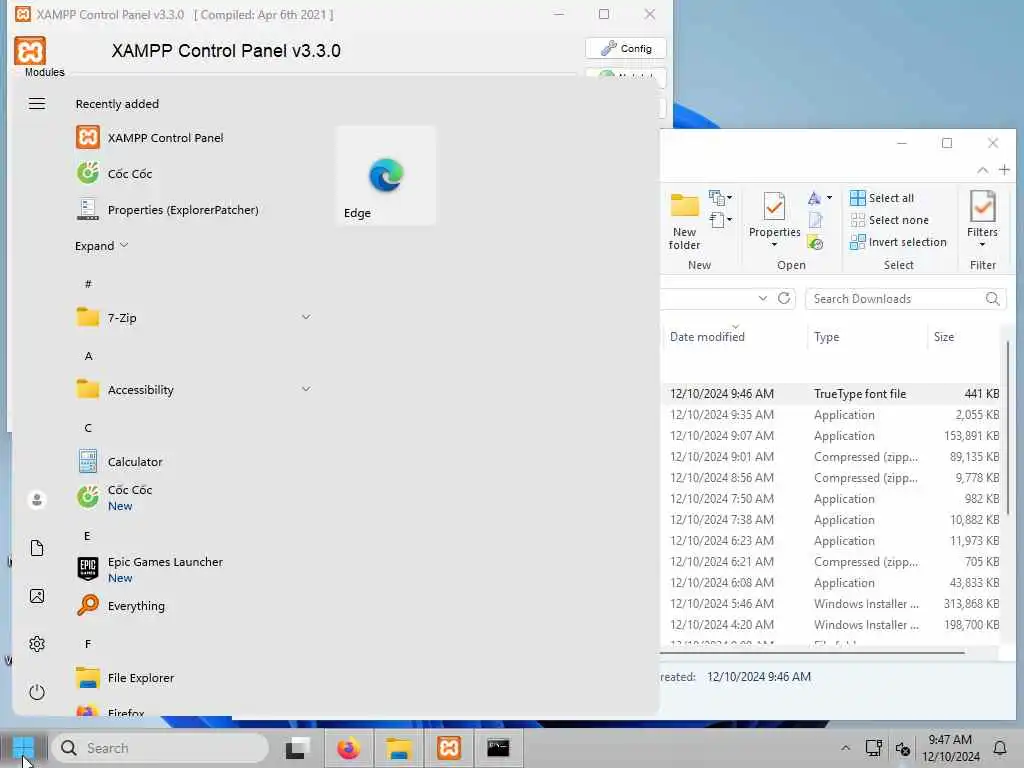
Task: Click the Edit icon in Open group
Action: coord(815,221)
